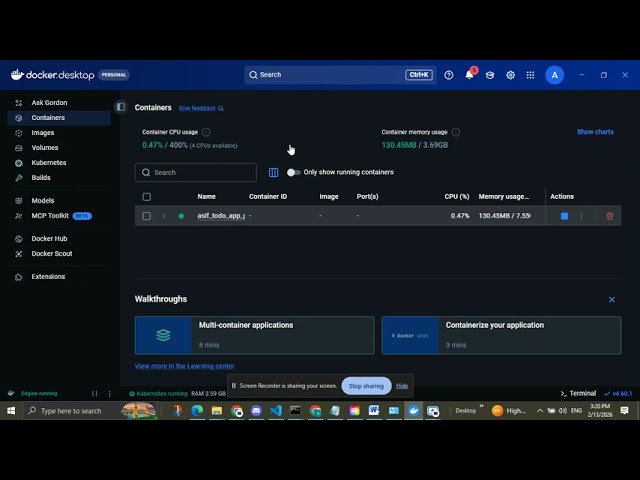Screen dimensions: 640x480
Task: Click the Engine running status
Action: click(39, 393)
